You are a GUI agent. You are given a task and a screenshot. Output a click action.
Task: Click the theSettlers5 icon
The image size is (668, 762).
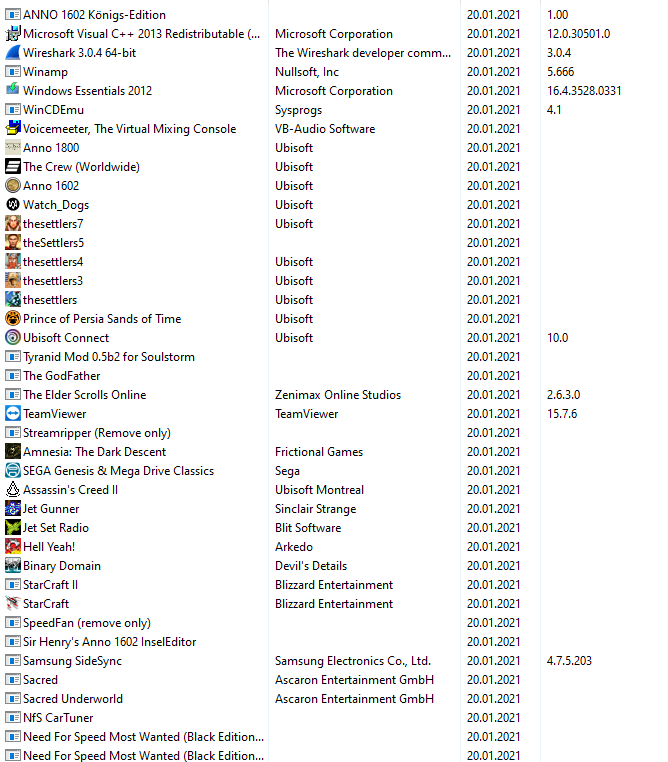point(13,242)
